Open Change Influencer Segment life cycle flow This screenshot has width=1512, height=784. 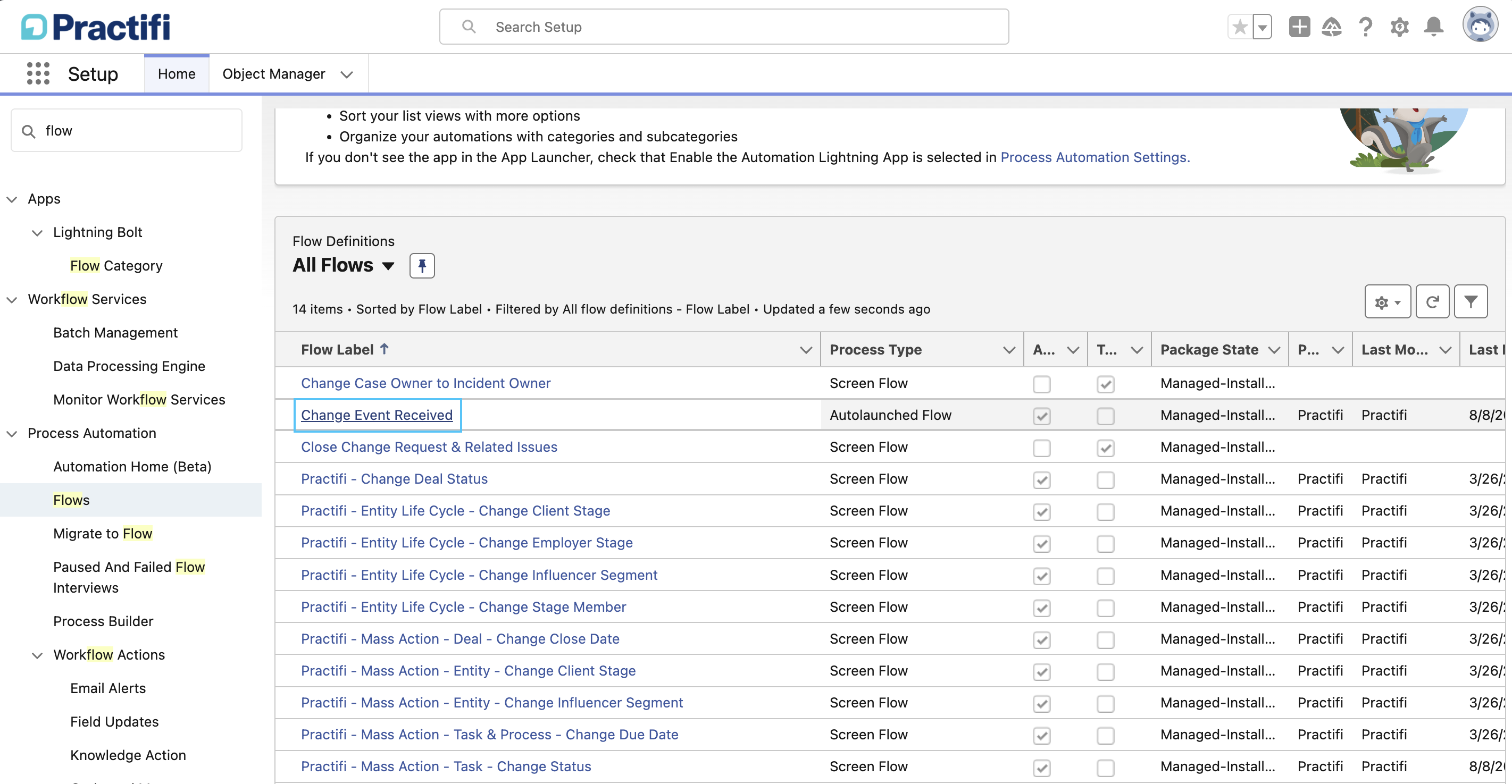479,575
